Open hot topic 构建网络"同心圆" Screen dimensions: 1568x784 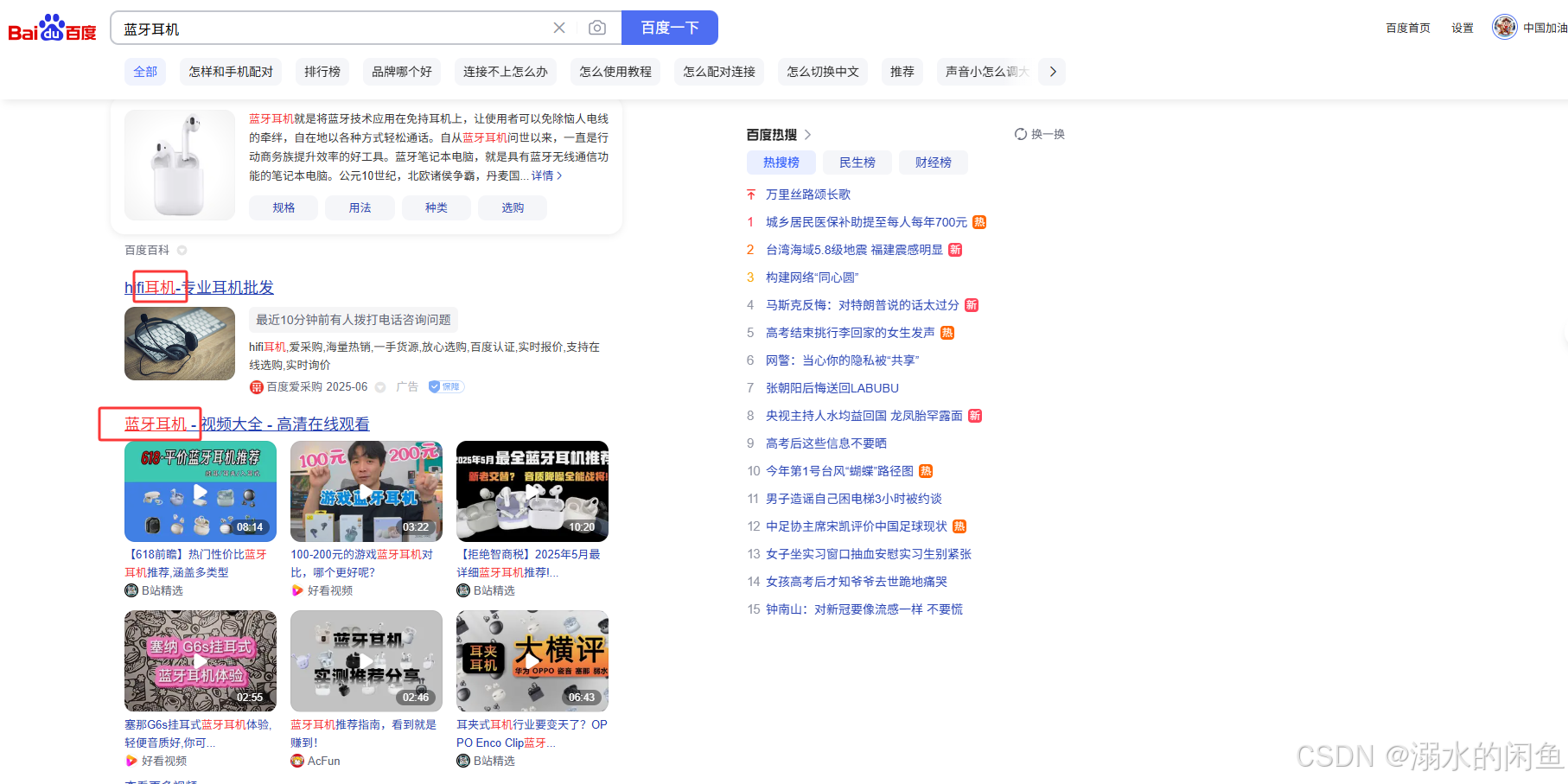coord(813,277)
